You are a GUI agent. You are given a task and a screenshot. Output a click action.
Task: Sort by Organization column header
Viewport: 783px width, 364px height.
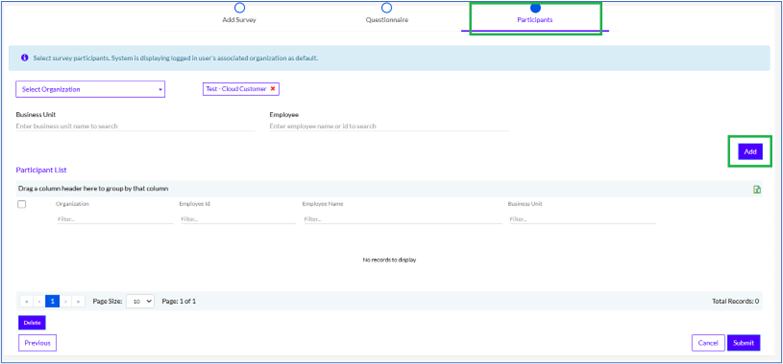[72, 204]
